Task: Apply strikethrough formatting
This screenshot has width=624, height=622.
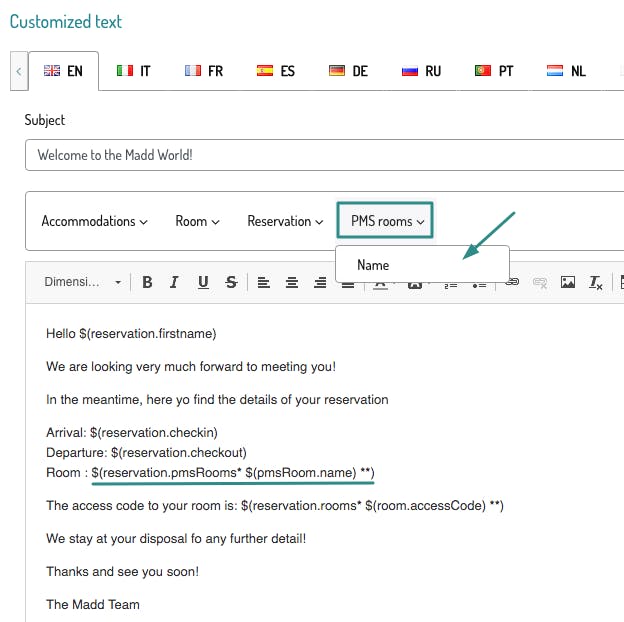Action: [x=231, y=283]
